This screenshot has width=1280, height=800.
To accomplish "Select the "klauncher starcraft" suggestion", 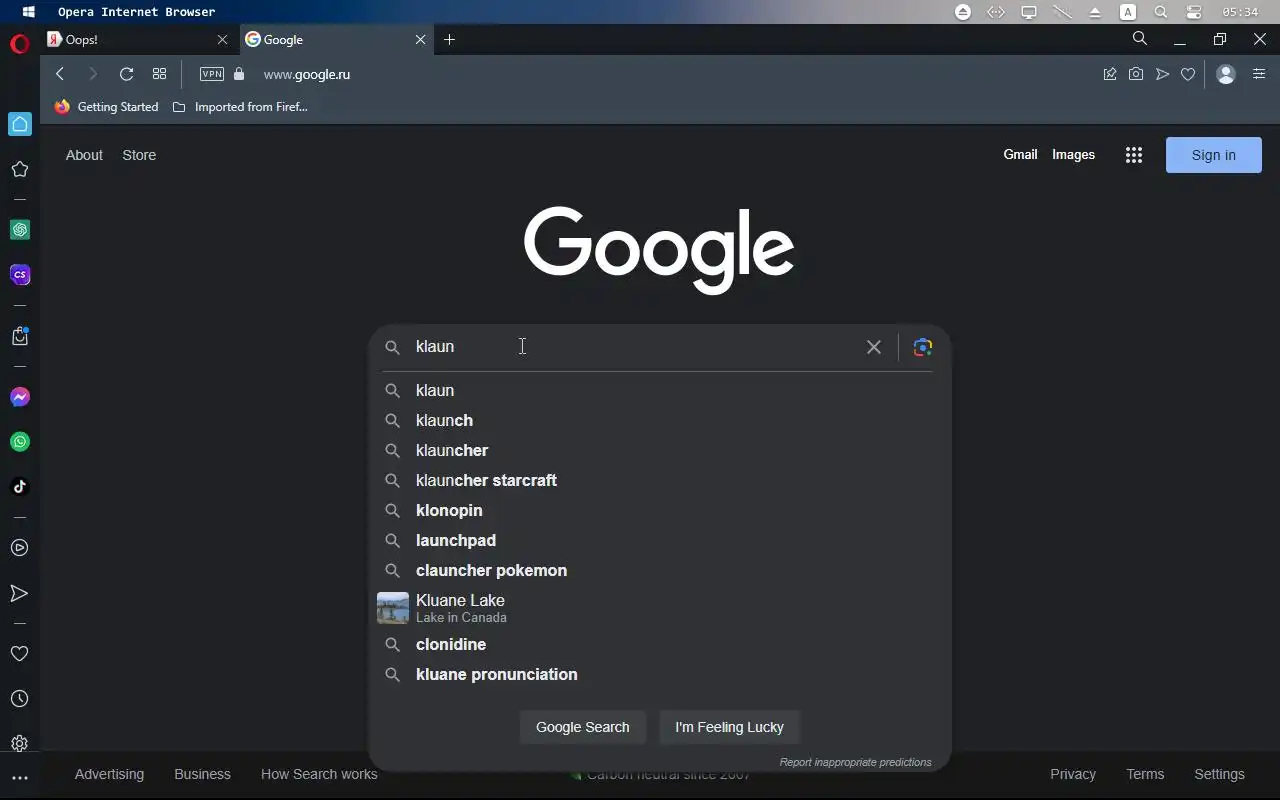I will 660,480.
